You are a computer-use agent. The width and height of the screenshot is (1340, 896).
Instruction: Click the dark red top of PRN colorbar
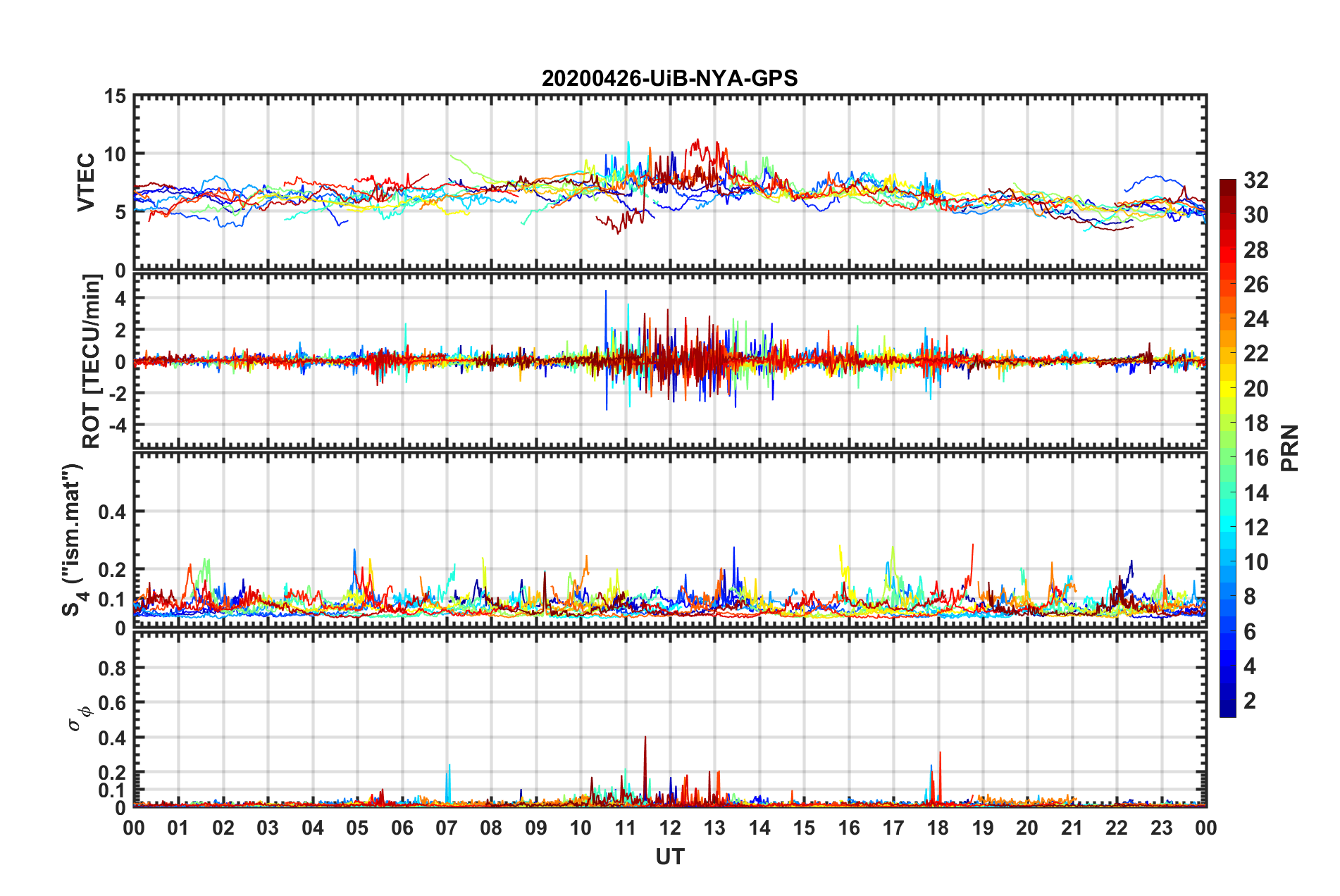1227,186
